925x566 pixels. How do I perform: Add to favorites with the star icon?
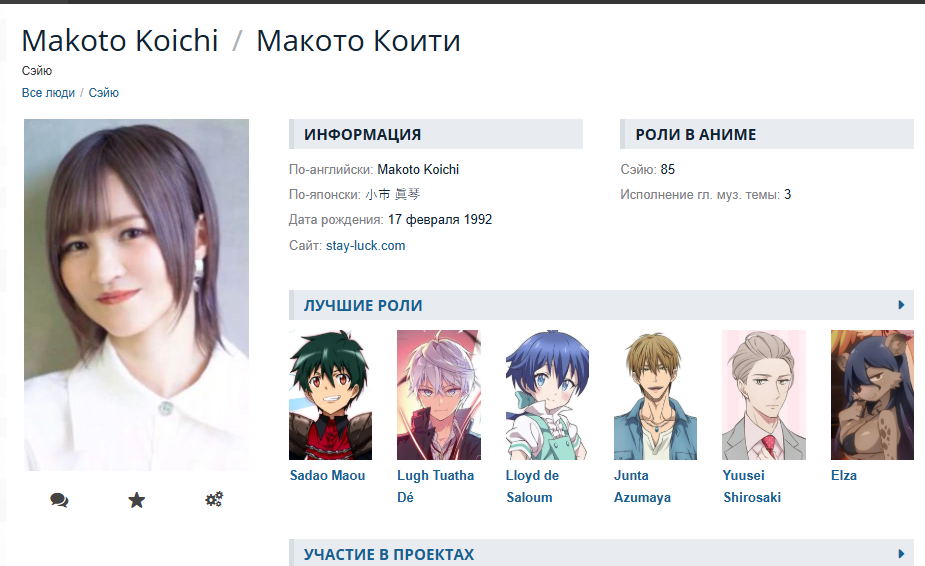pos(136,500)
